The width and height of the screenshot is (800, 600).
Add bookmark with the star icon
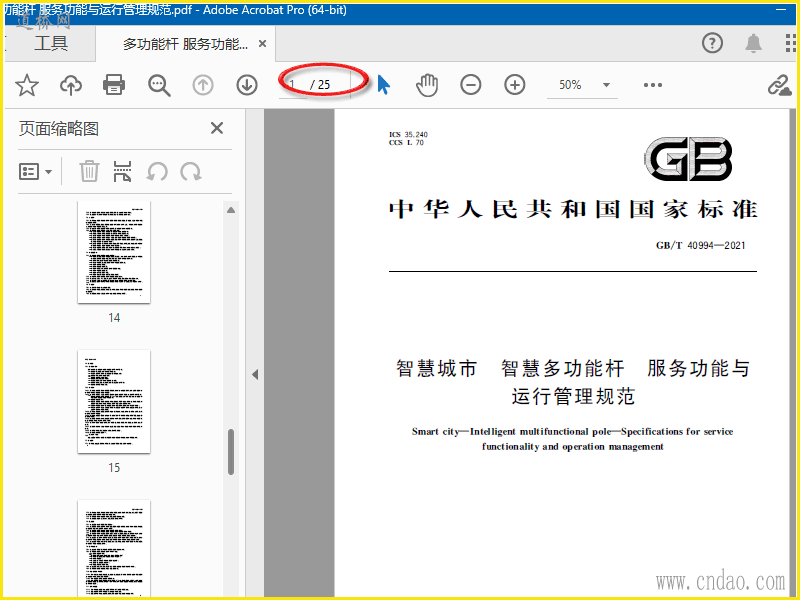[27, 85]
